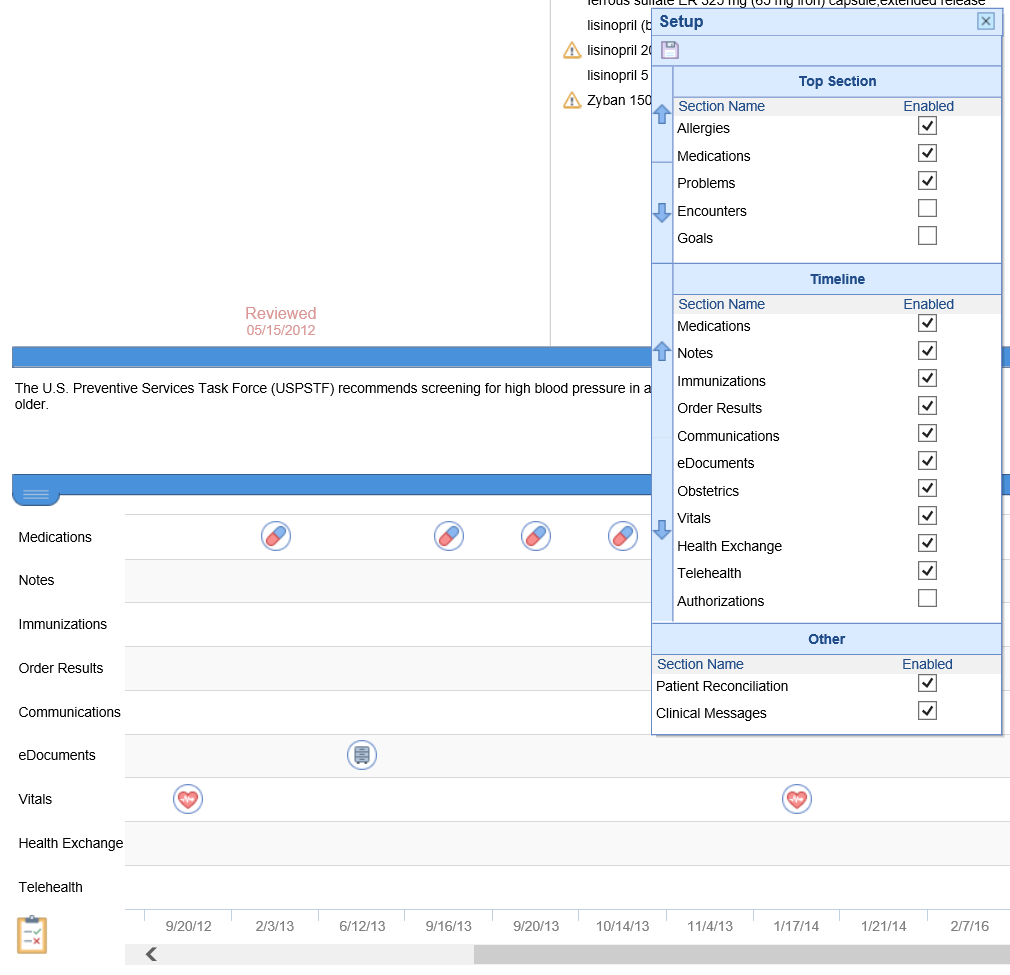Click the 6/12/13 date on timeline axis
The width and height of the screenshot is (1010, 975).
[362, 926]
